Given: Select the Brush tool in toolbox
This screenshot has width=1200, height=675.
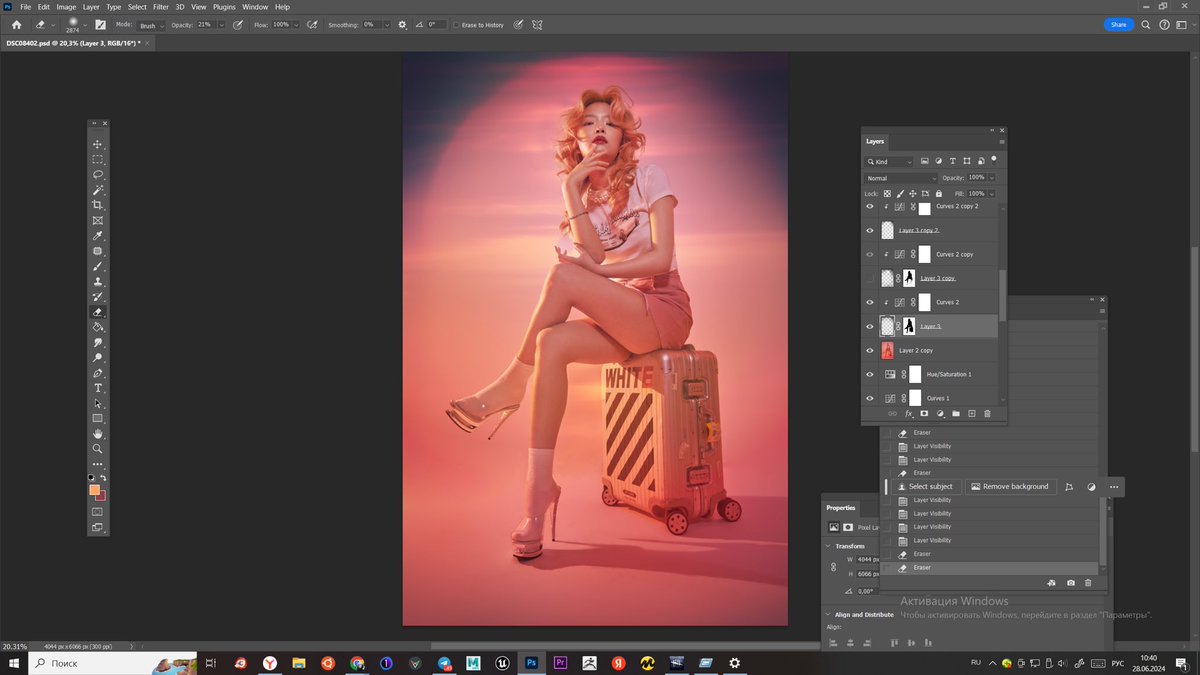Looking at the screenshot, I should [98, 266].
